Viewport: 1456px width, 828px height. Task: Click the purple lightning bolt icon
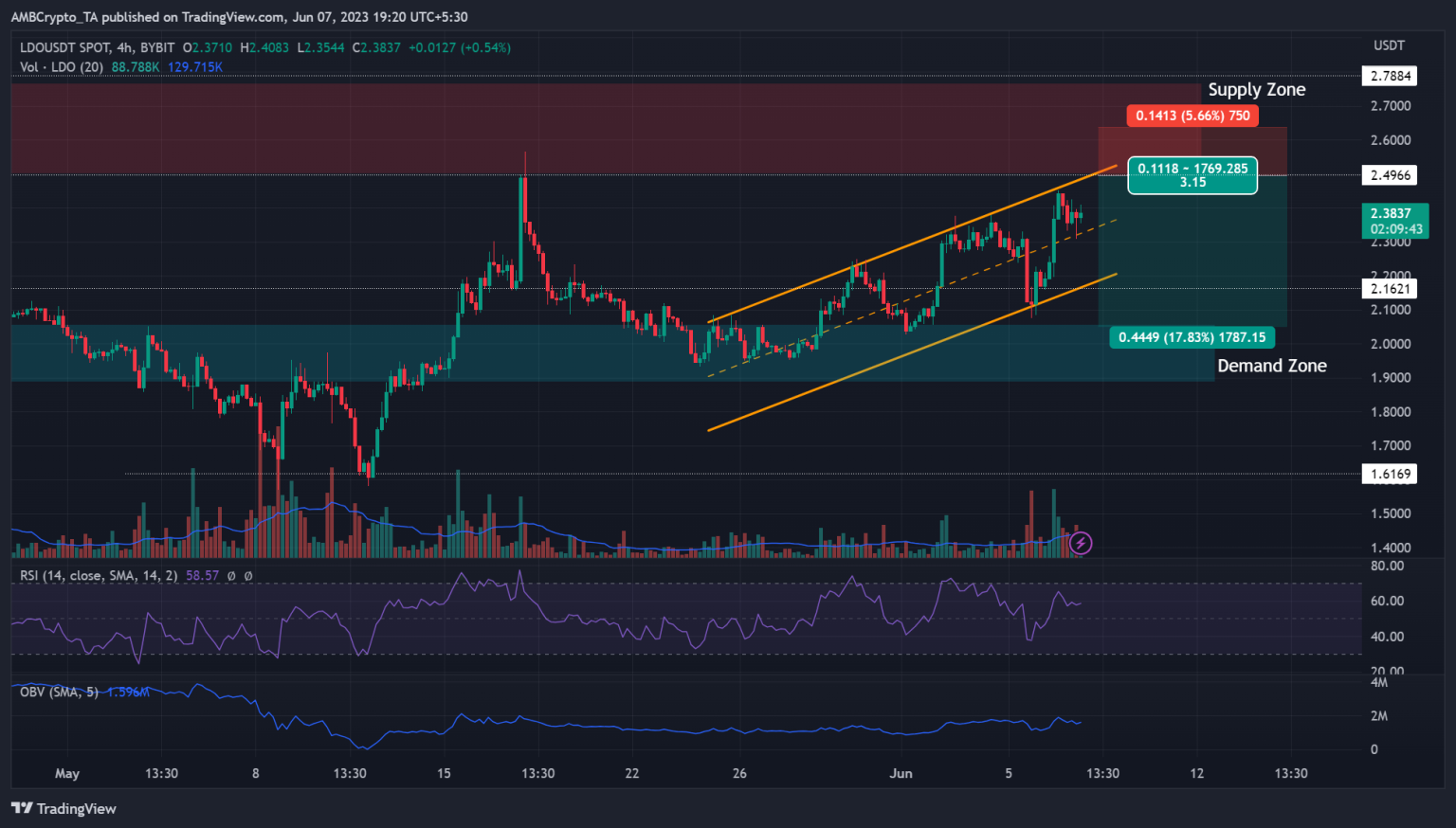click(1081, 543)
